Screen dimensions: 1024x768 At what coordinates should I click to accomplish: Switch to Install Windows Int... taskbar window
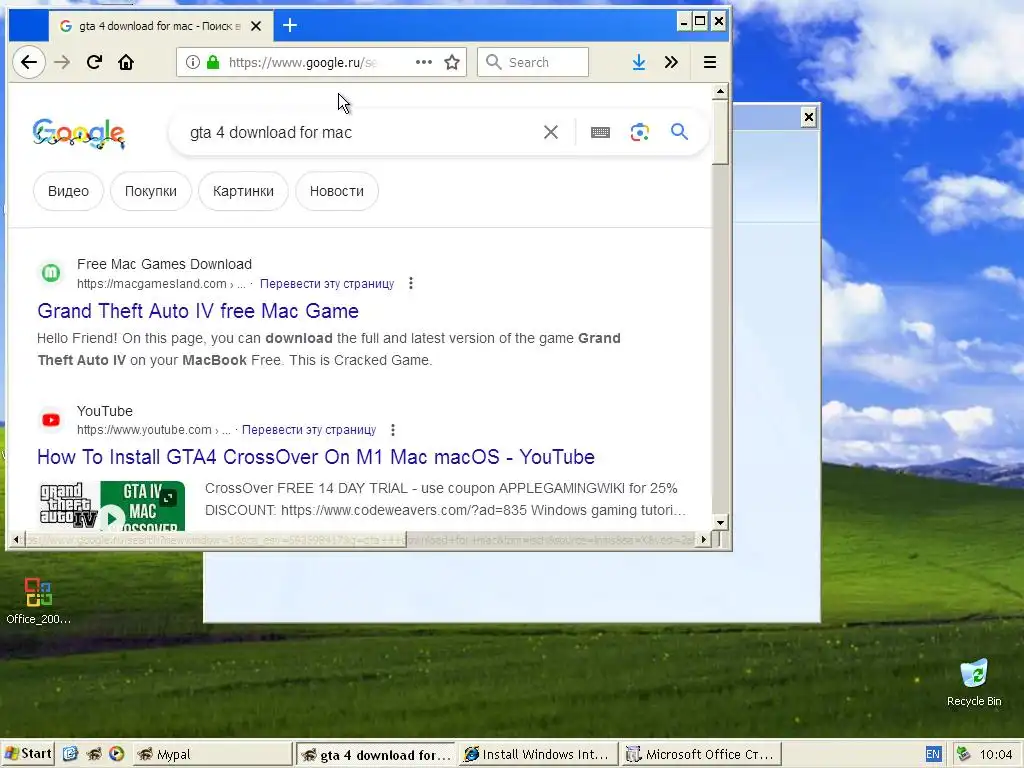pos(538,754)
